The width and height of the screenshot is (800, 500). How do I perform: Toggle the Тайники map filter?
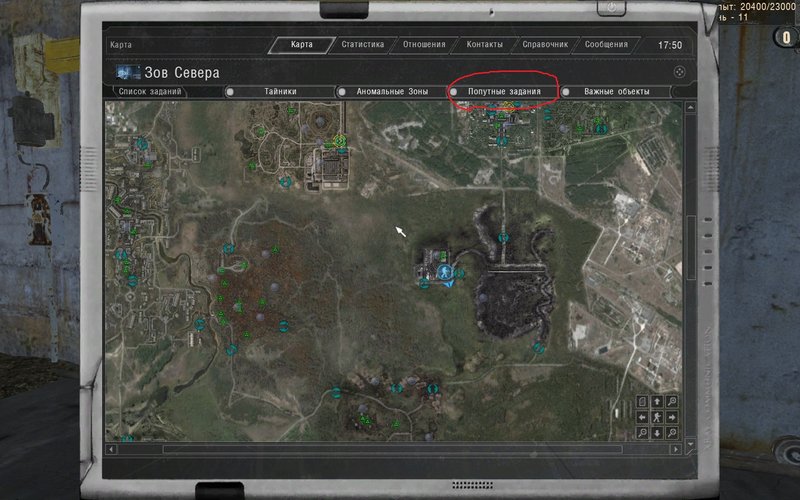[x=280, y=92]
